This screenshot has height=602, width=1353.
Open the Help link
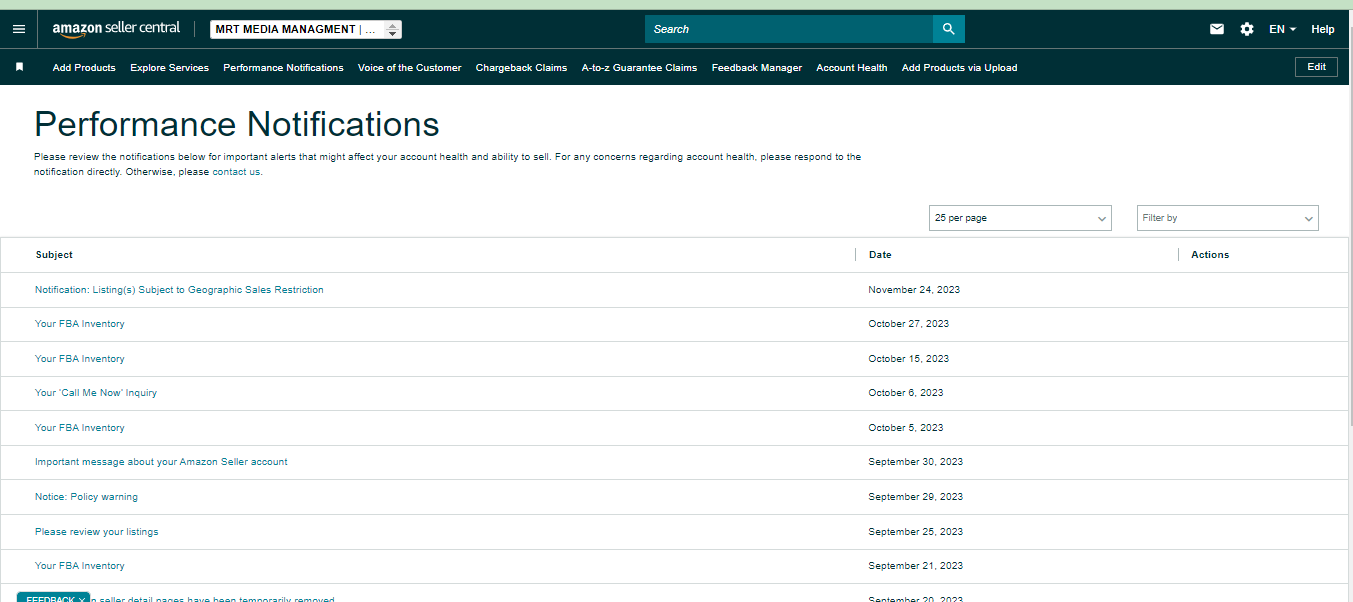[1323, 29]
